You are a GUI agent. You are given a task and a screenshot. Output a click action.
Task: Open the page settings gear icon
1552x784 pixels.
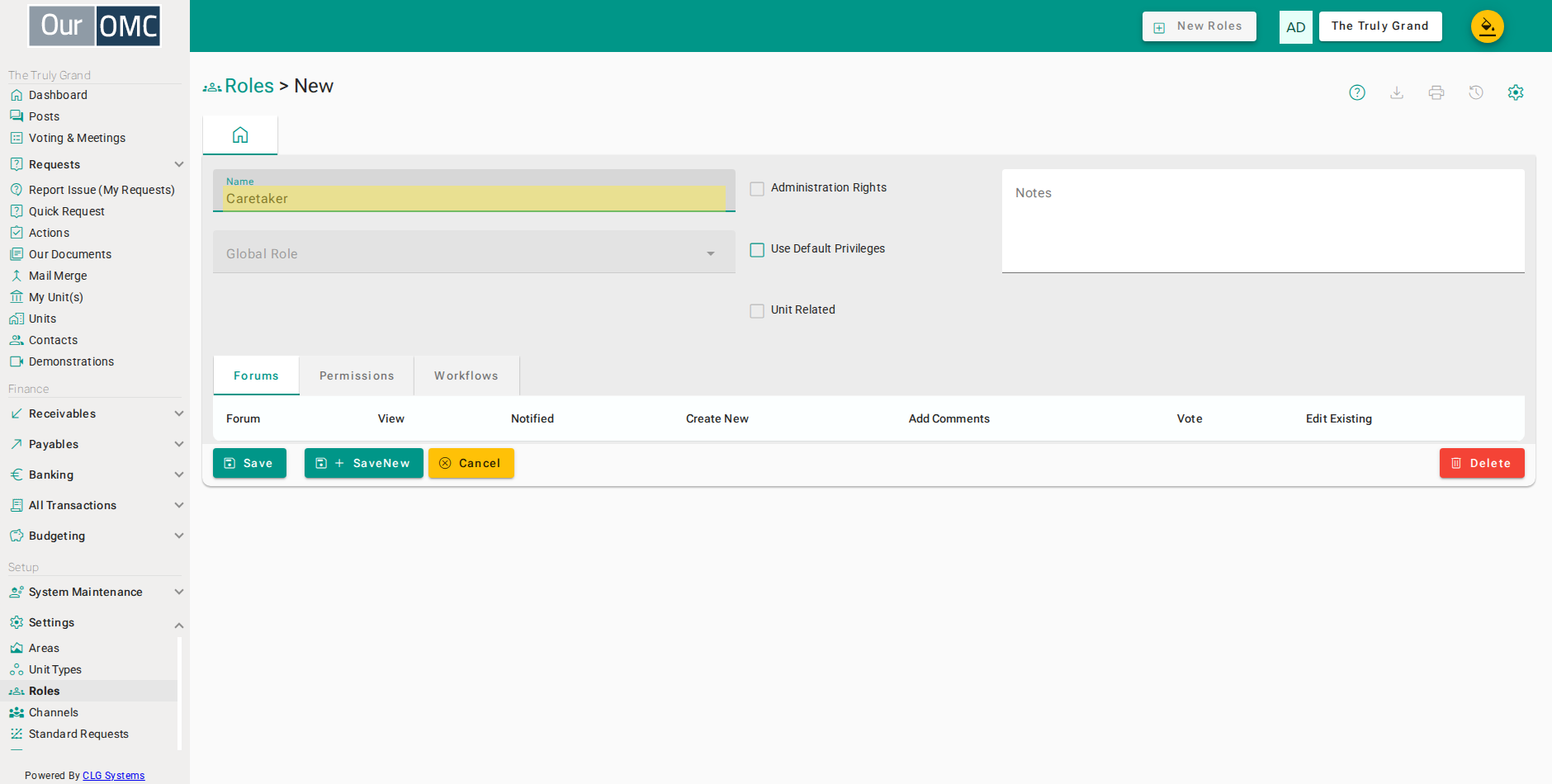tap(1516, 92)
